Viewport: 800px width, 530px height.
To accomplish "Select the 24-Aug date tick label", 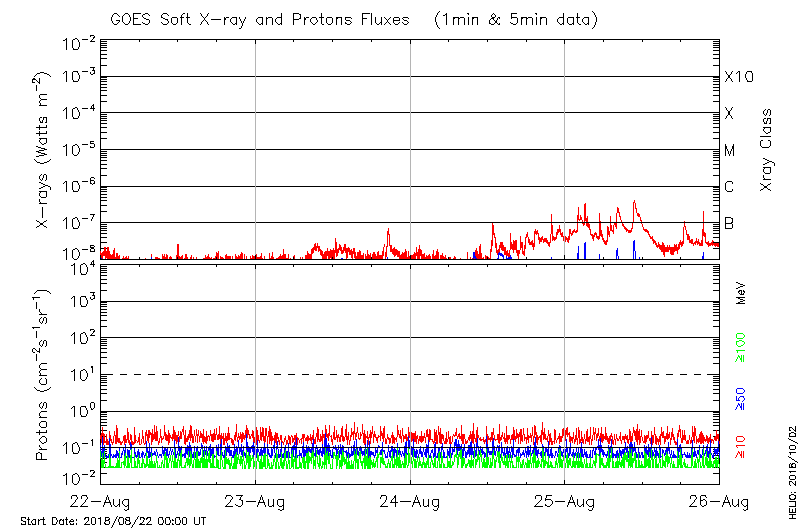I will [410, 500].
